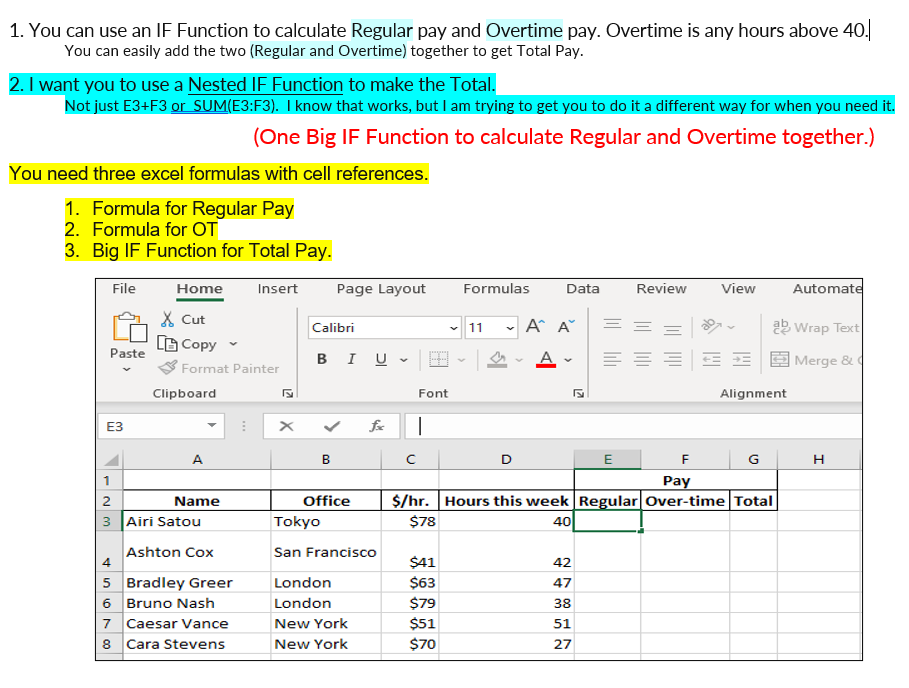Cancel entry with the X icon

[x=286, y=427]
